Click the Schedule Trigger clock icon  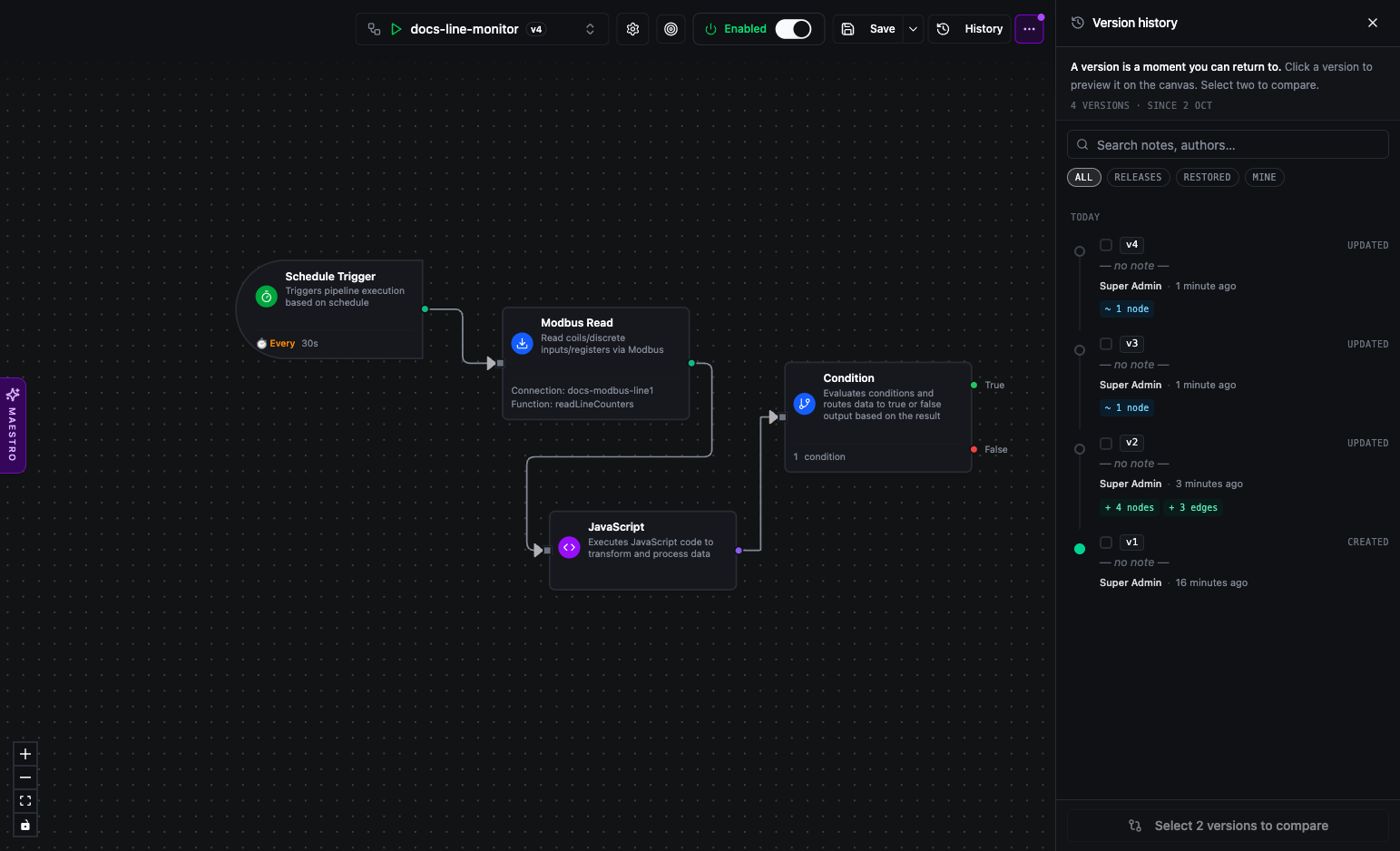[x=266, y=297]
